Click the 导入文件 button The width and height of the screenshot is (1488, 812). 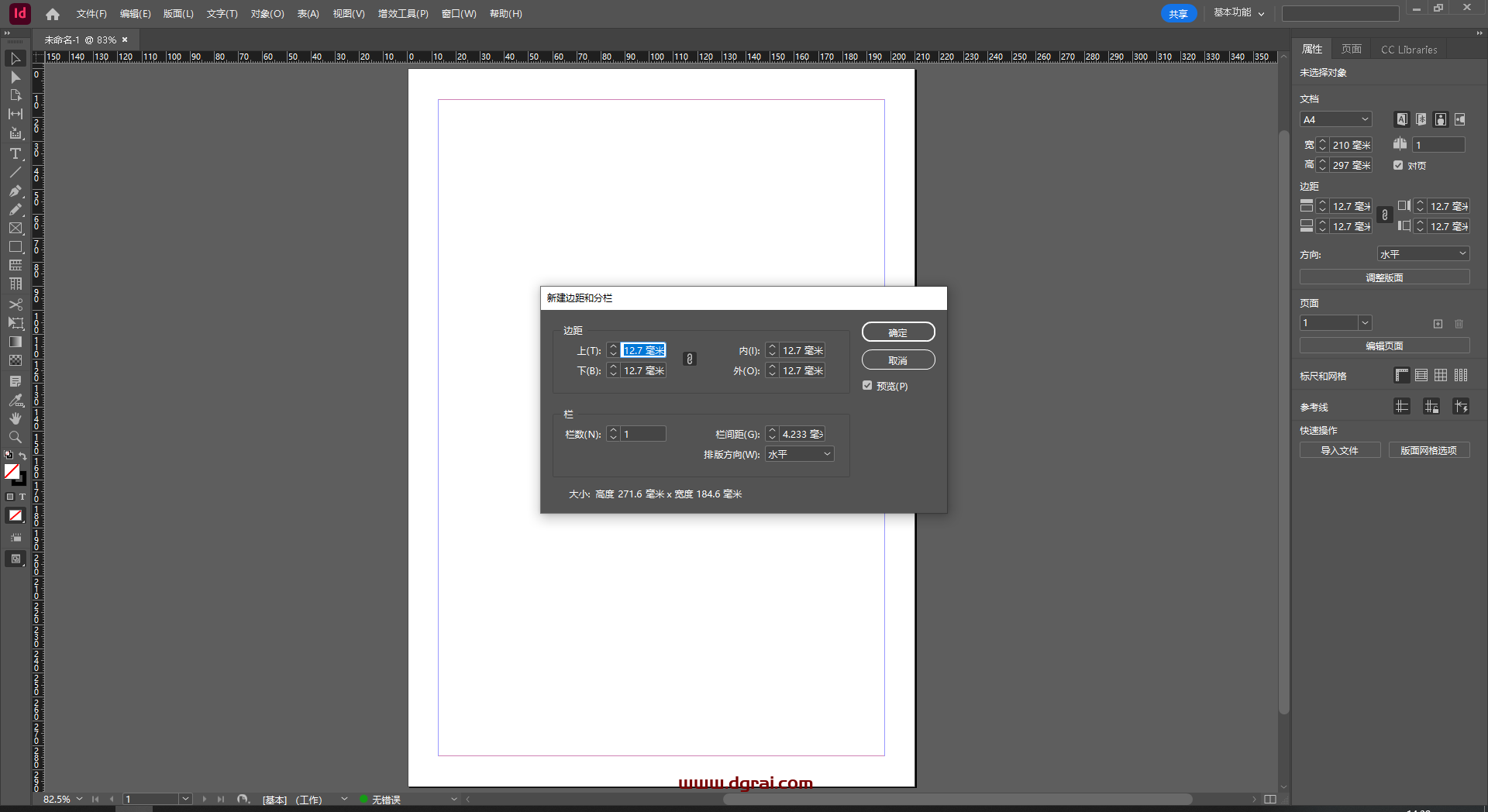(x=1340, y=451)
